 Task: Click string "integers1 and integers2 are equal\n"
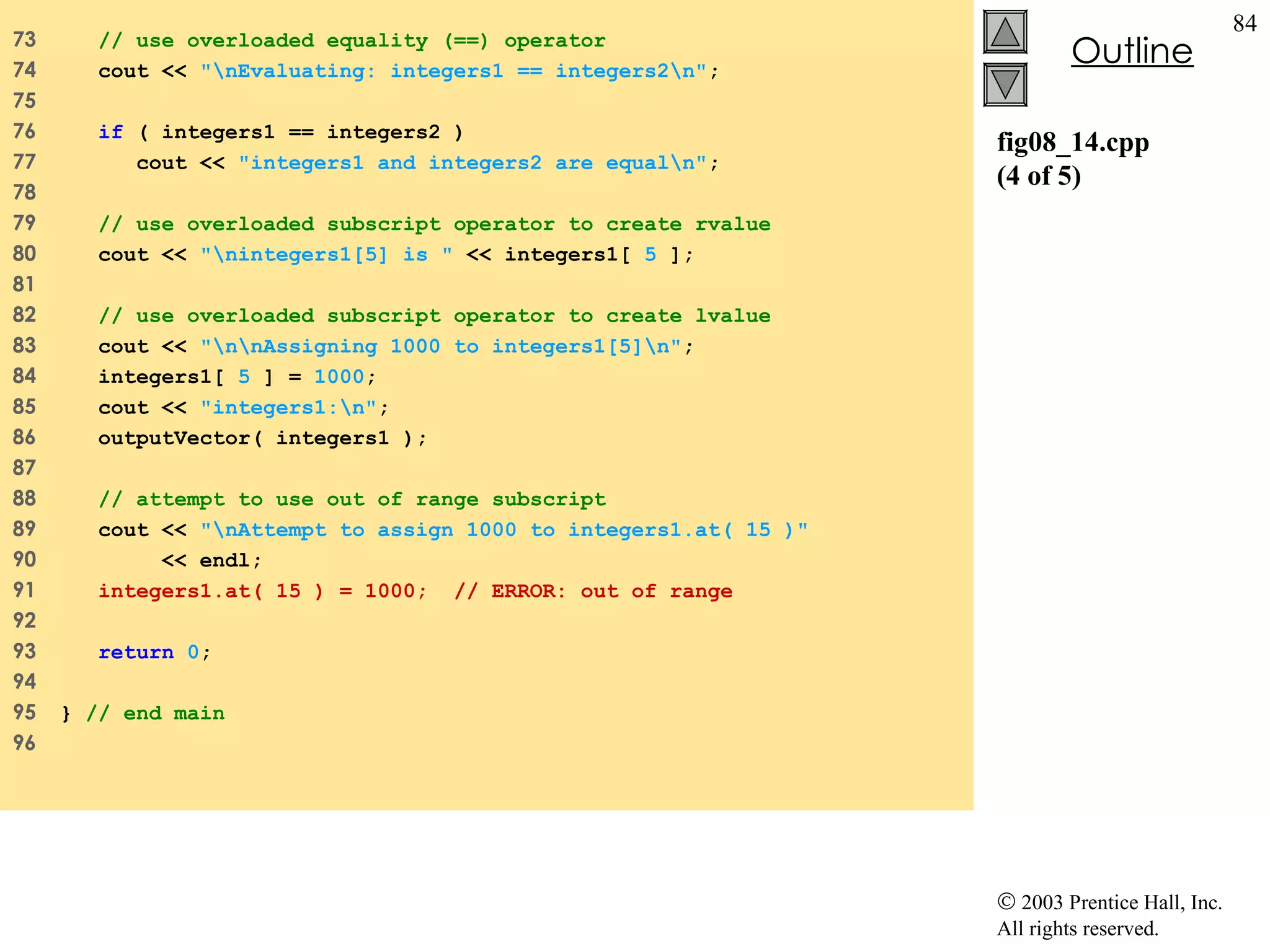click(x=473, y=163)
